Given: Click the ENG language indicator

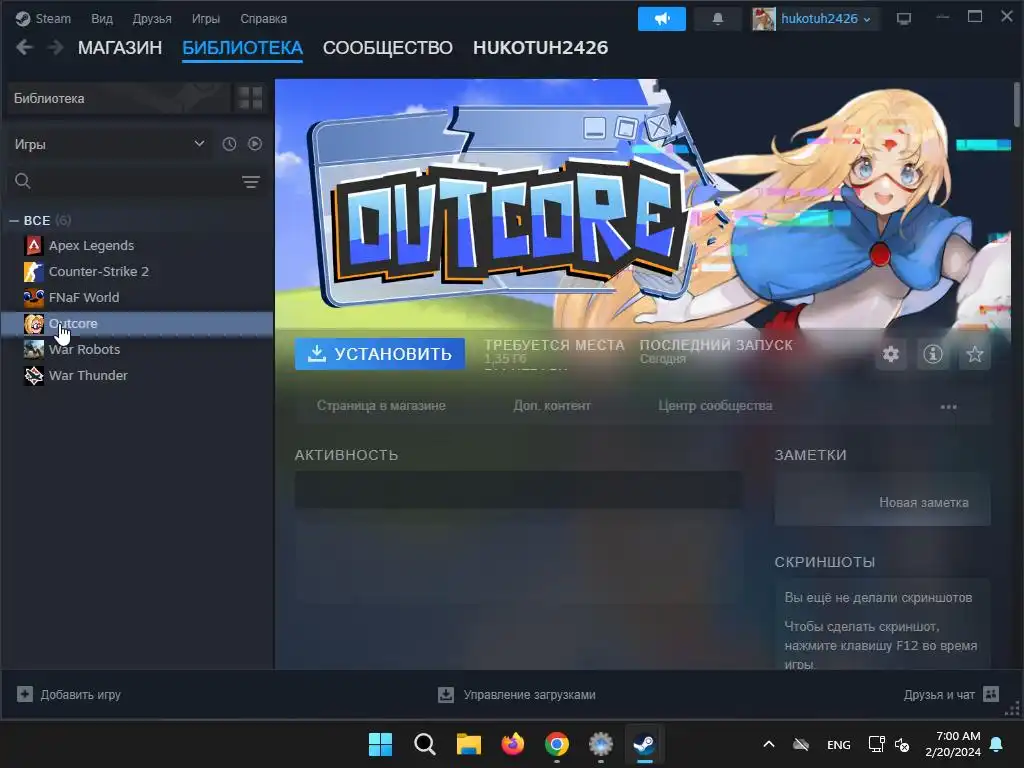Looking at the screenshot, I should 839,744.
